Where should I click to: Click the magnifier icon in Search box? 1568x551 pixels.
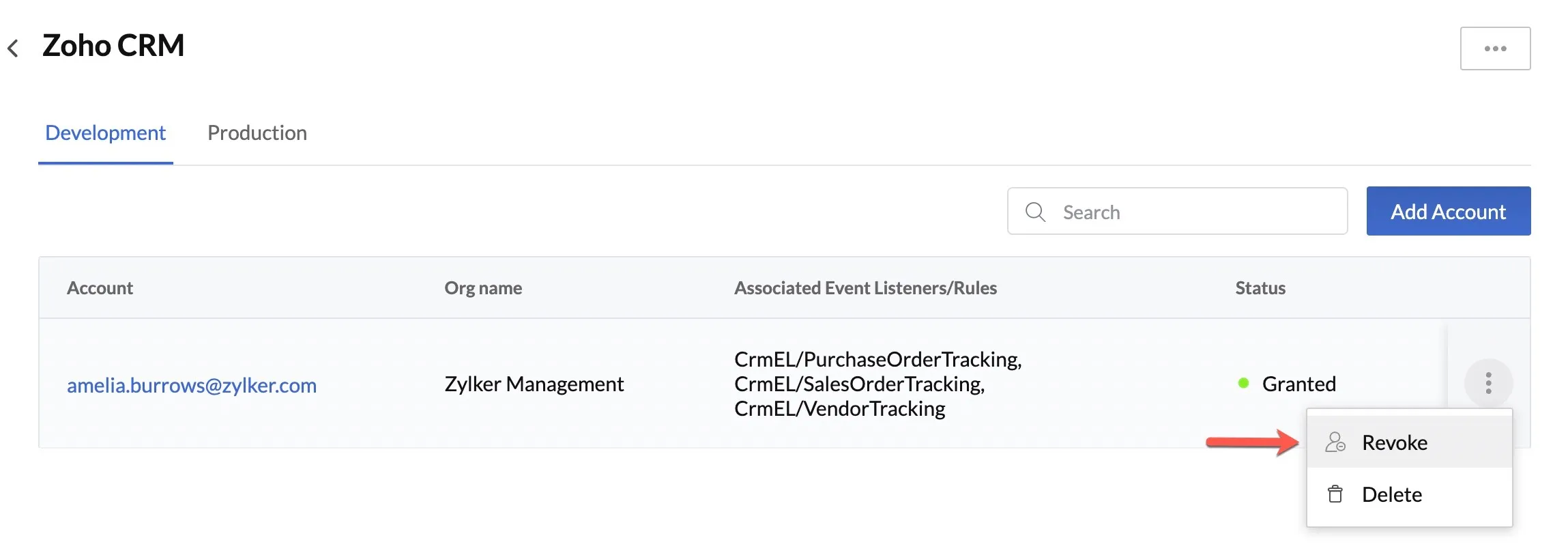point(1035,212)
